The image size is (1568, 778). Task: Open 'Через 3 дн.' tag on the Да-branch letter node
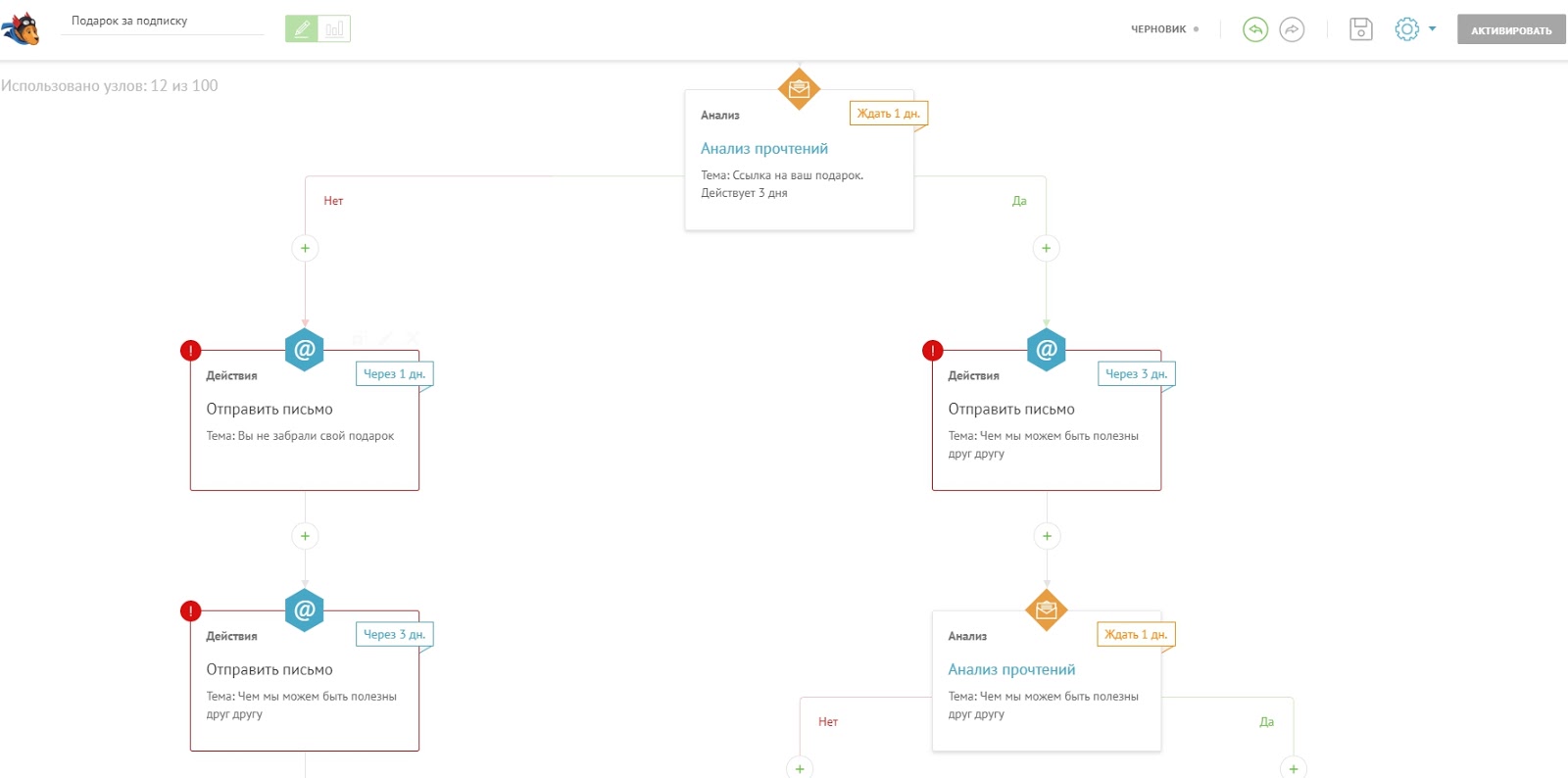[x=1136, y=374]
